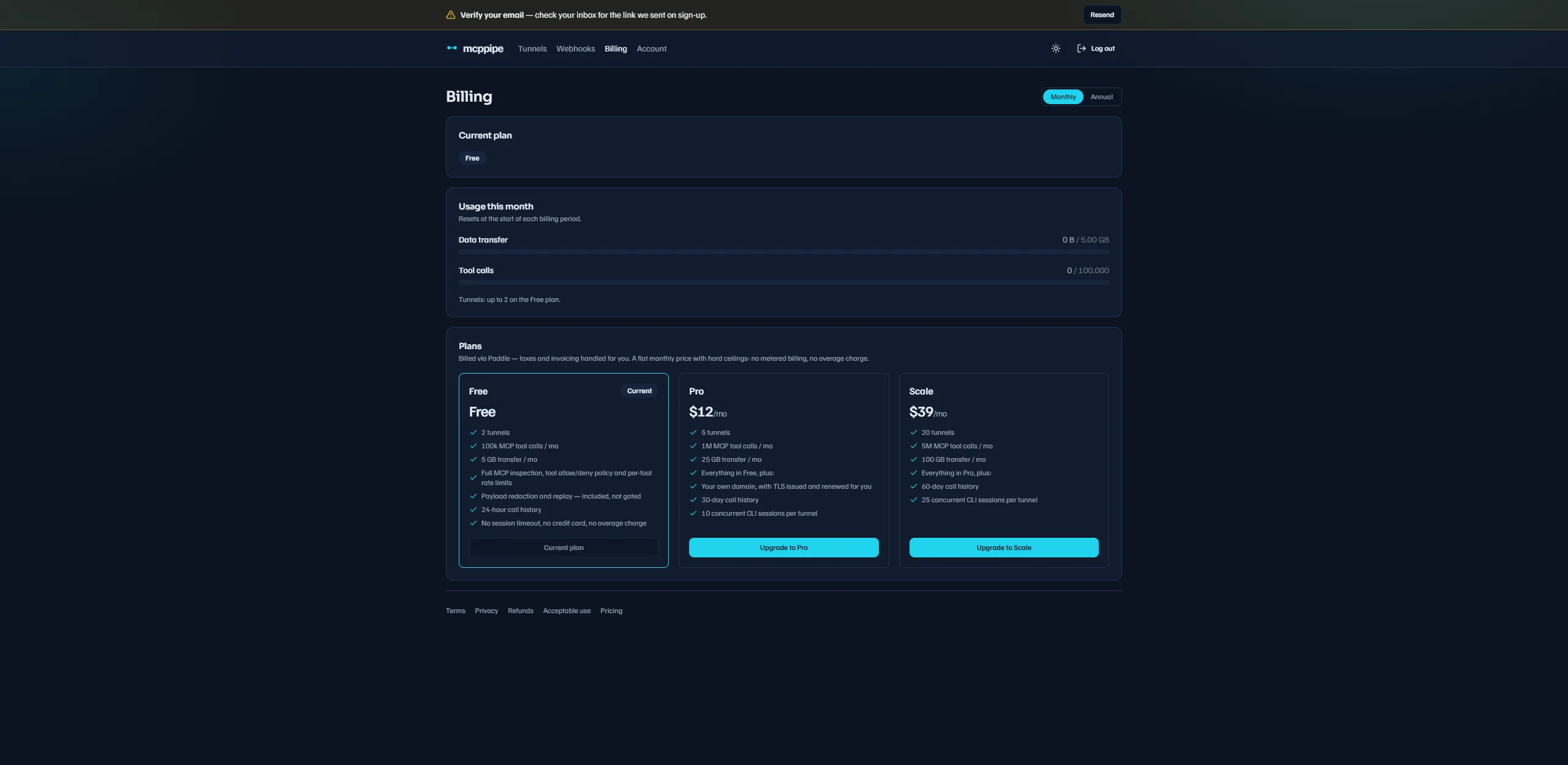Click the Billing page heading
The width and height of the screenshot is (1568, 765).
point(469,97)
